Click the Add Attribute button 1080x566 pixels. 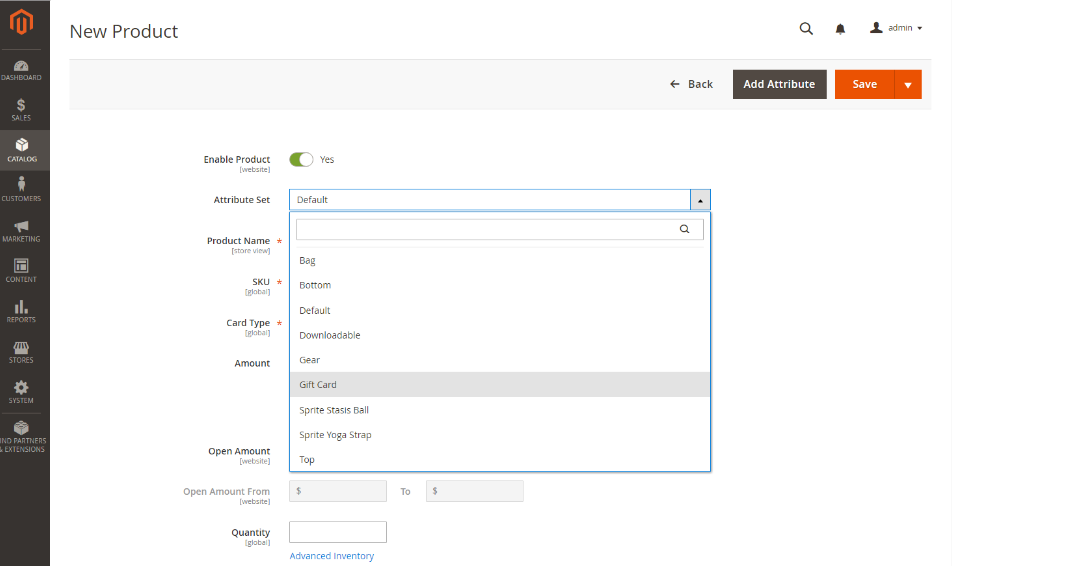(x=779, y=84)
